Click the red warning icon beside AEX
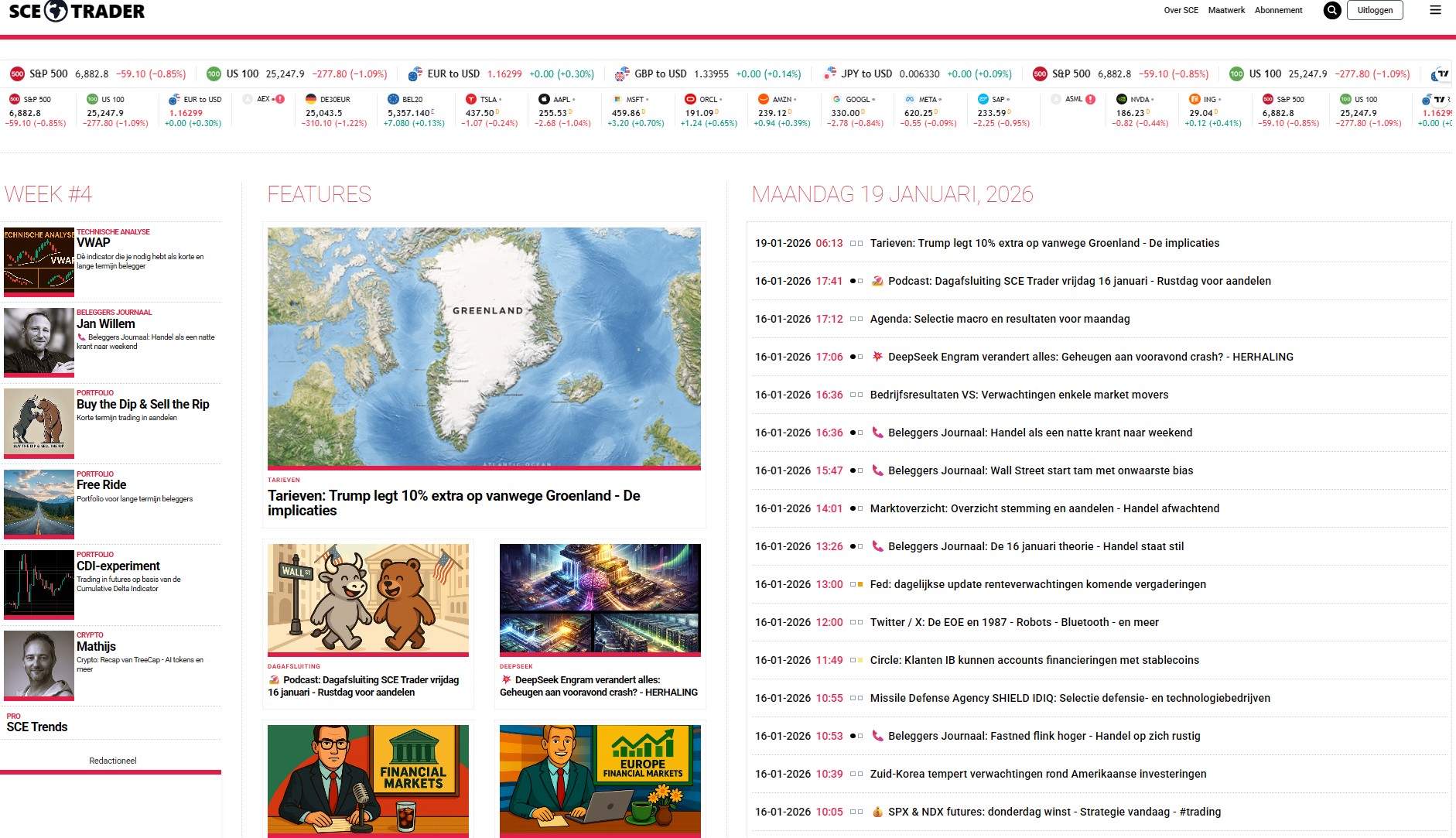Viewport: 1456px width, 838px height. click(x=280, y=99)
